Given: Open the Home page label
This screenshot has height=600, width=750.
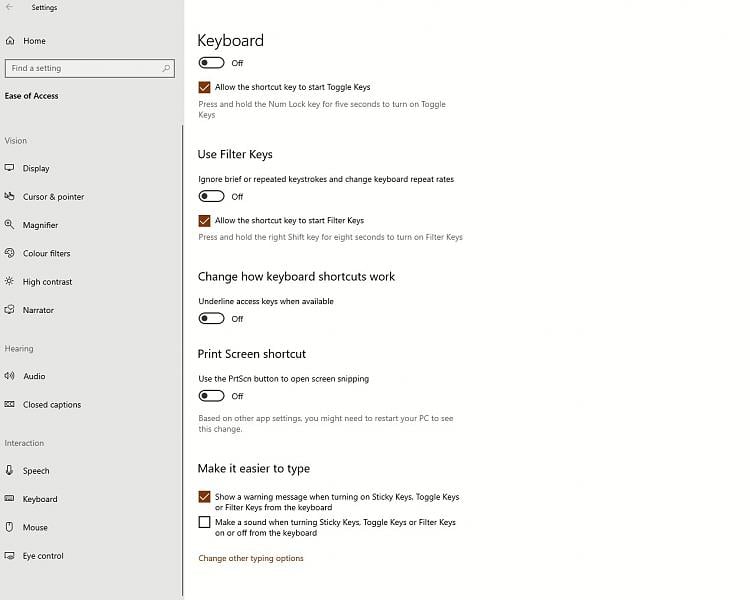Looking at the screenshot, I should [34, 41].
